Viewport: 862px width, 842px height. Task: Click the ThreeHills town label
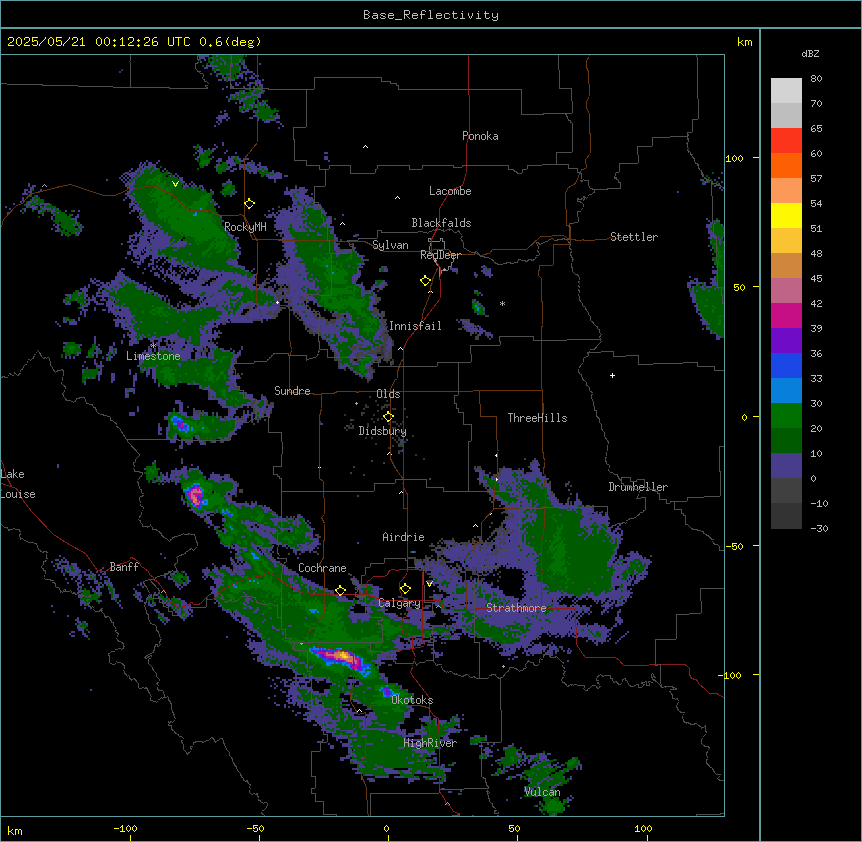[537, 418]
